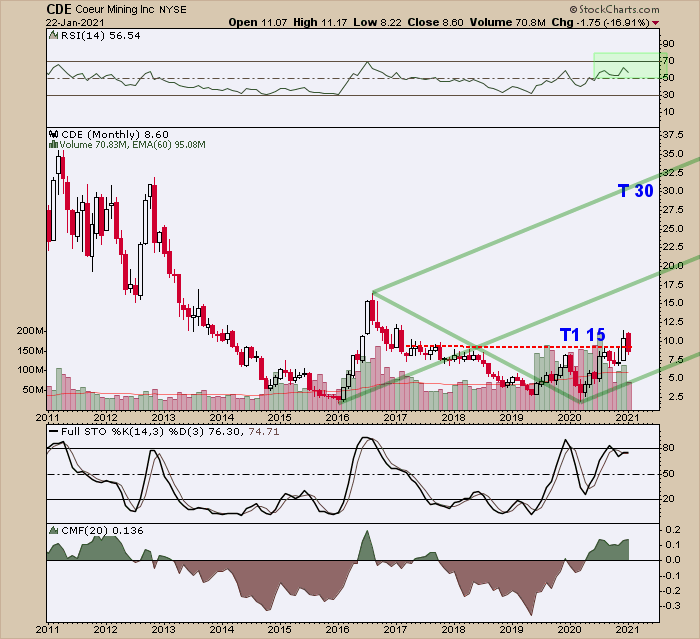This screenshot has height=639, width=700.
Task: Click the 74.71 %D value
Action: click(263, 431)
